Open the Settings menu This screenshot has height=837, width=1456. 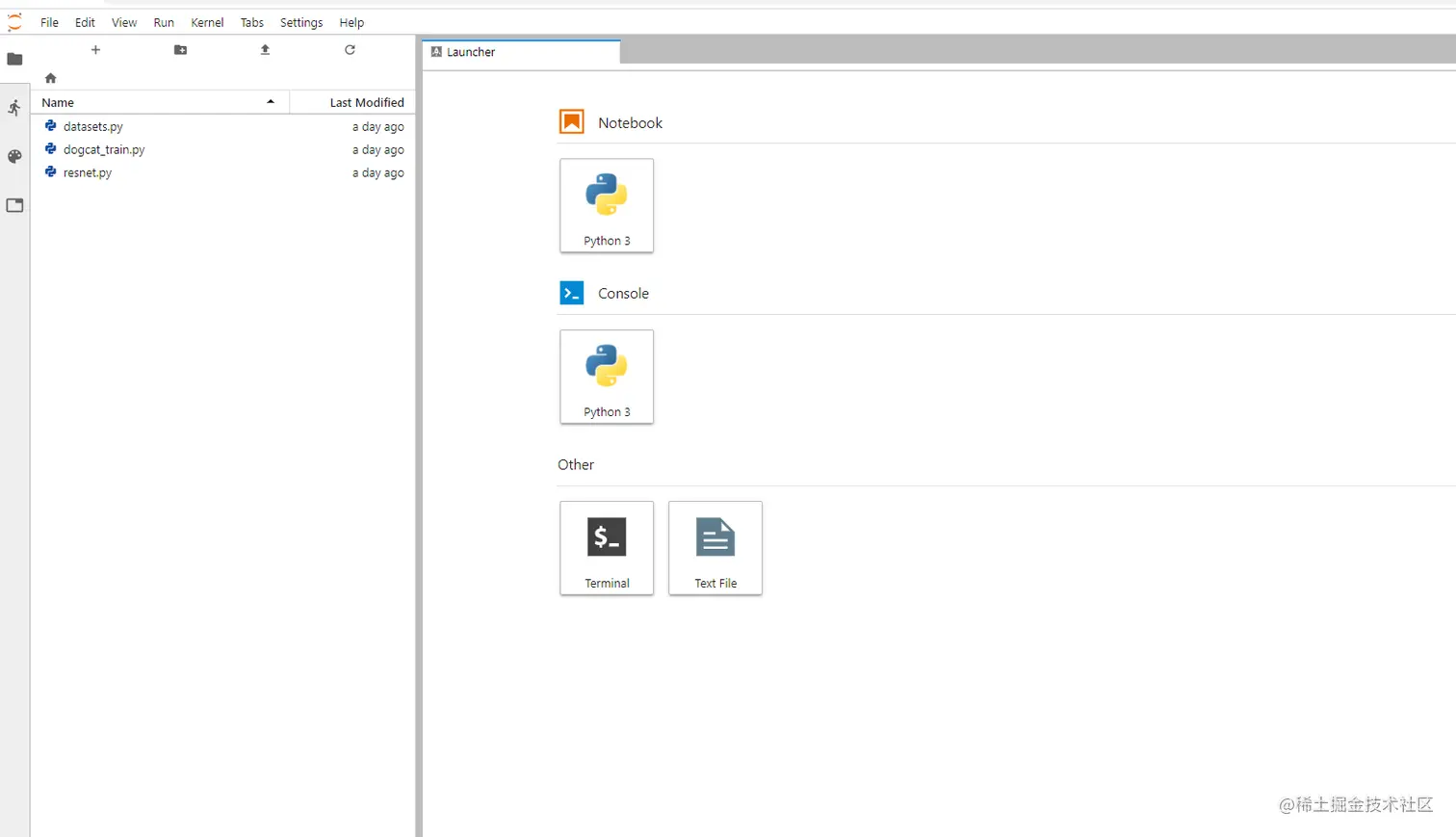301,22
